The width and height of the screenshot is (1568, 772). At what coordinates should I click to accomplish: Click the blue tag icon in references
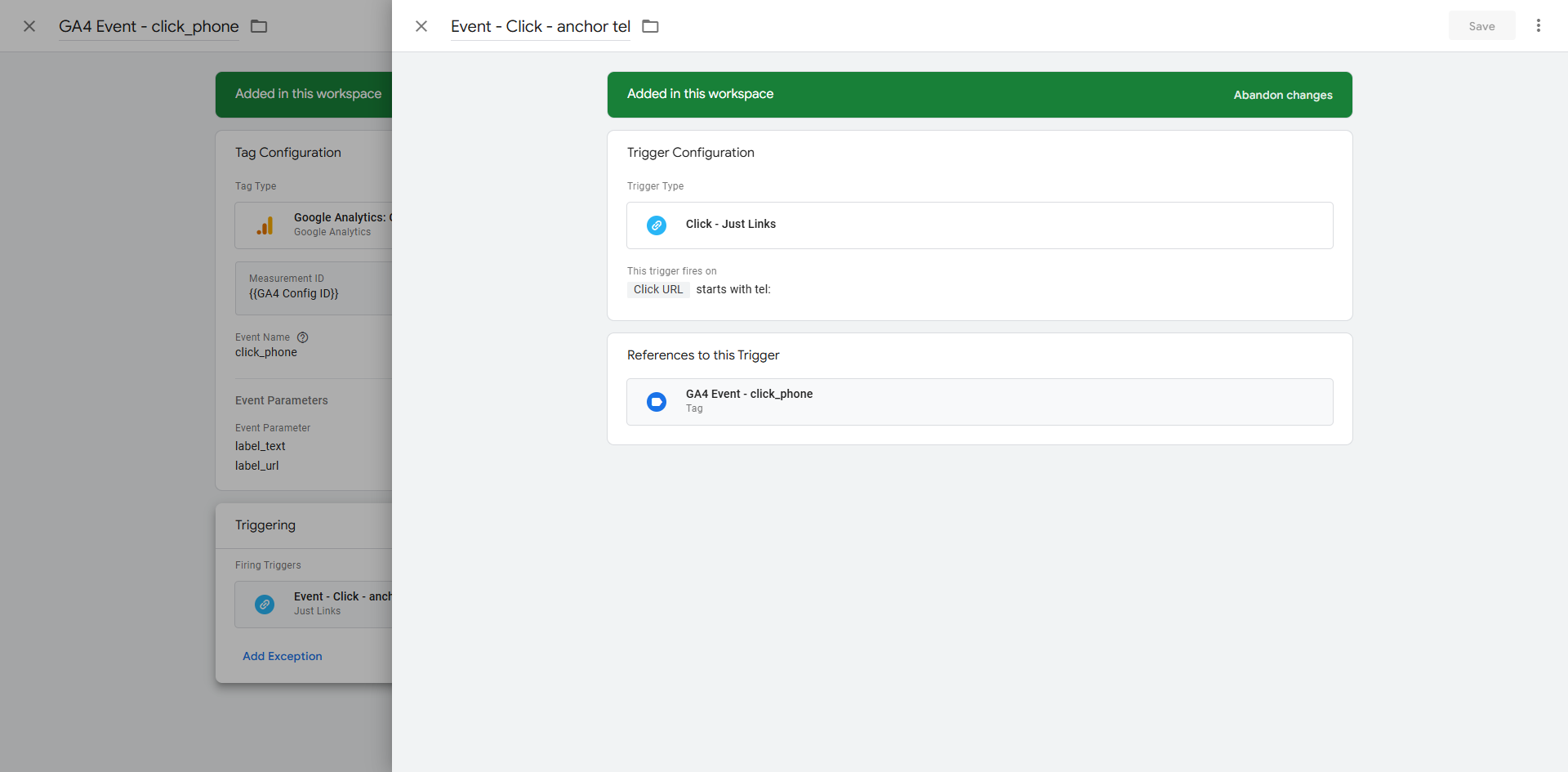pyautogui.click(x=657, y=402)
